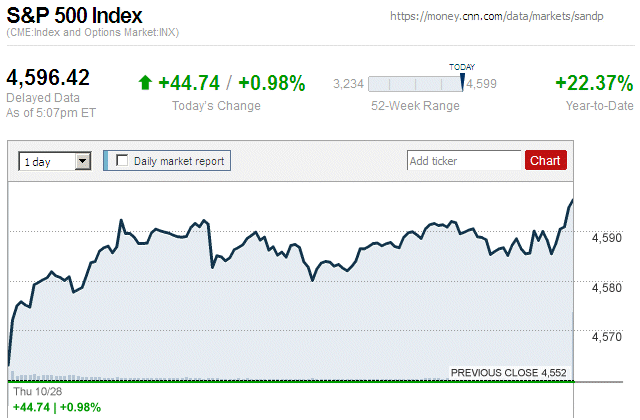
Task: Click the 3,234 52-week low value
Action: point(347,84)
